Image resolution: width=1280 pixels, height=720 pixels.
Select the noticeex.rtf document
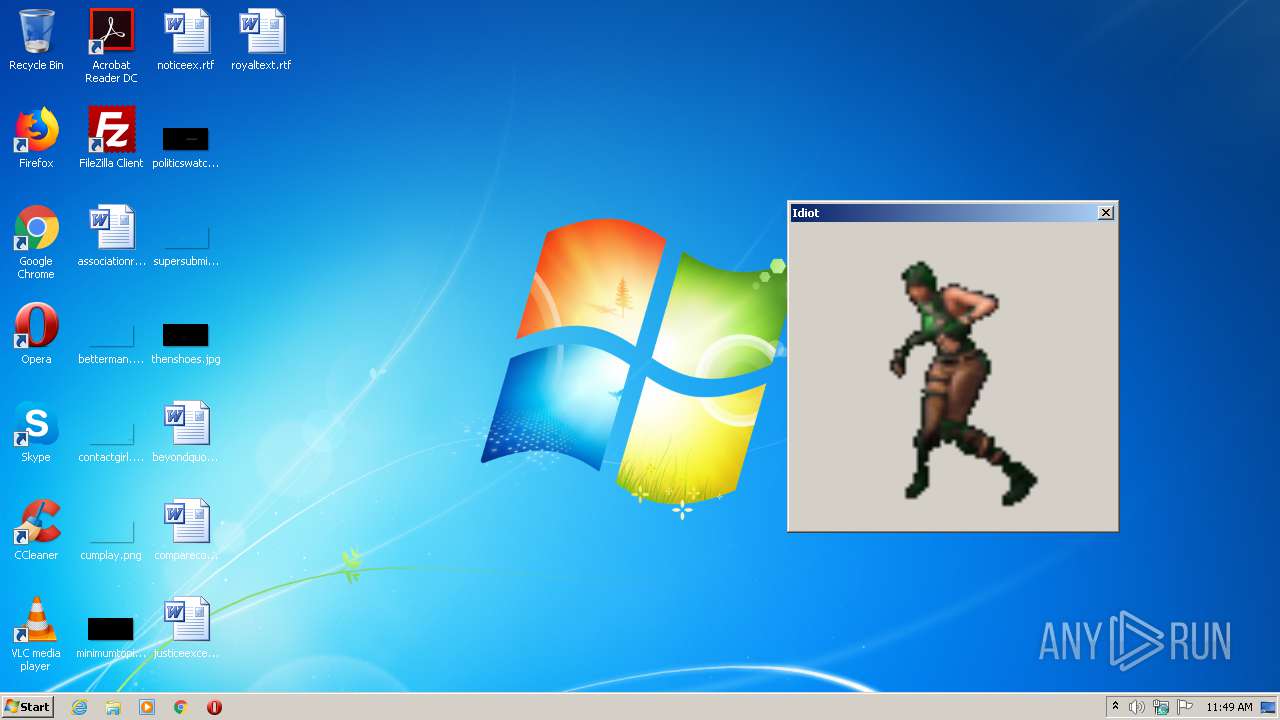click(186, 40)
